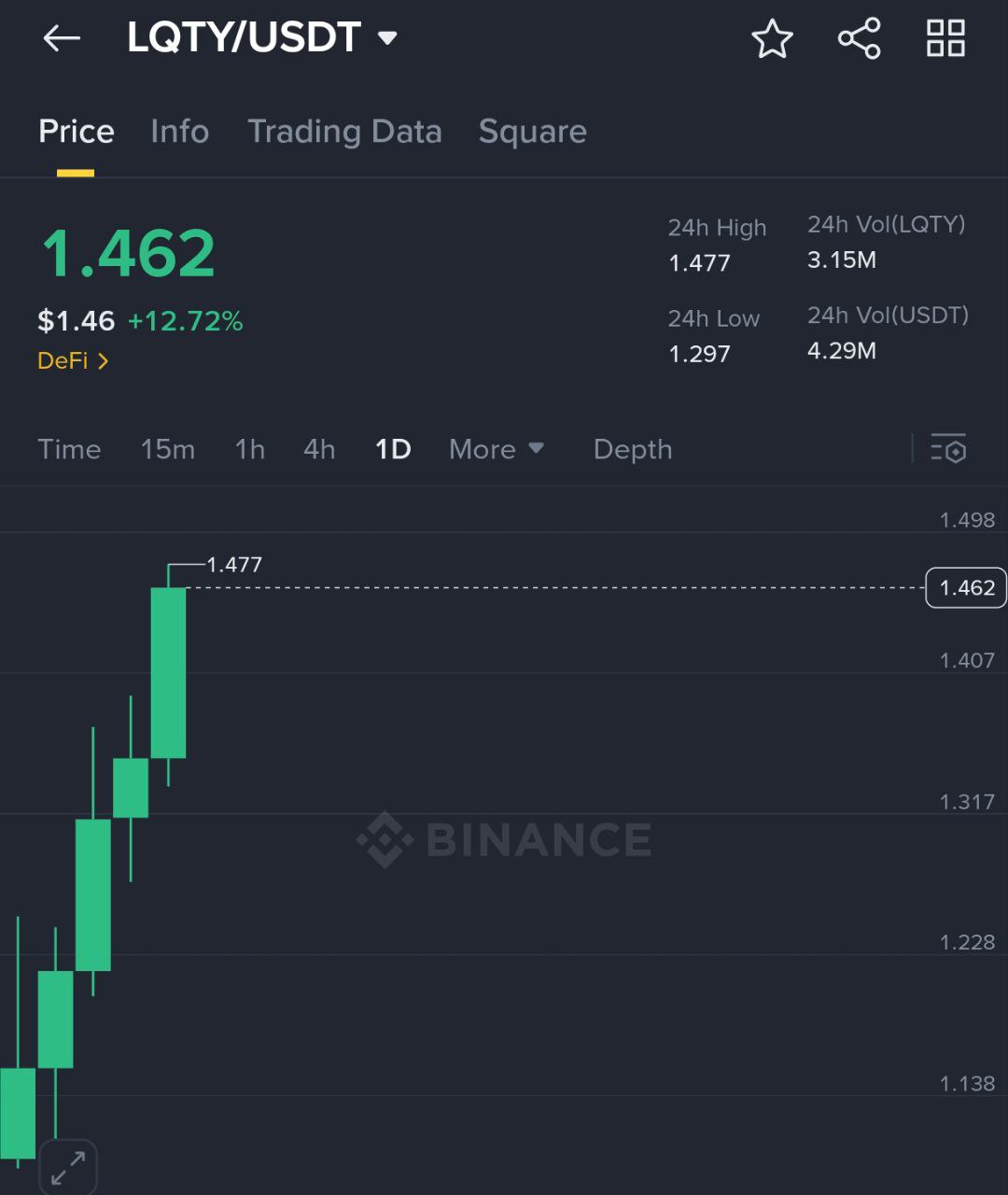Expand the More intervals dropdown
Viewport: 1008px width, 1195px height.
(x=497, y=449)
